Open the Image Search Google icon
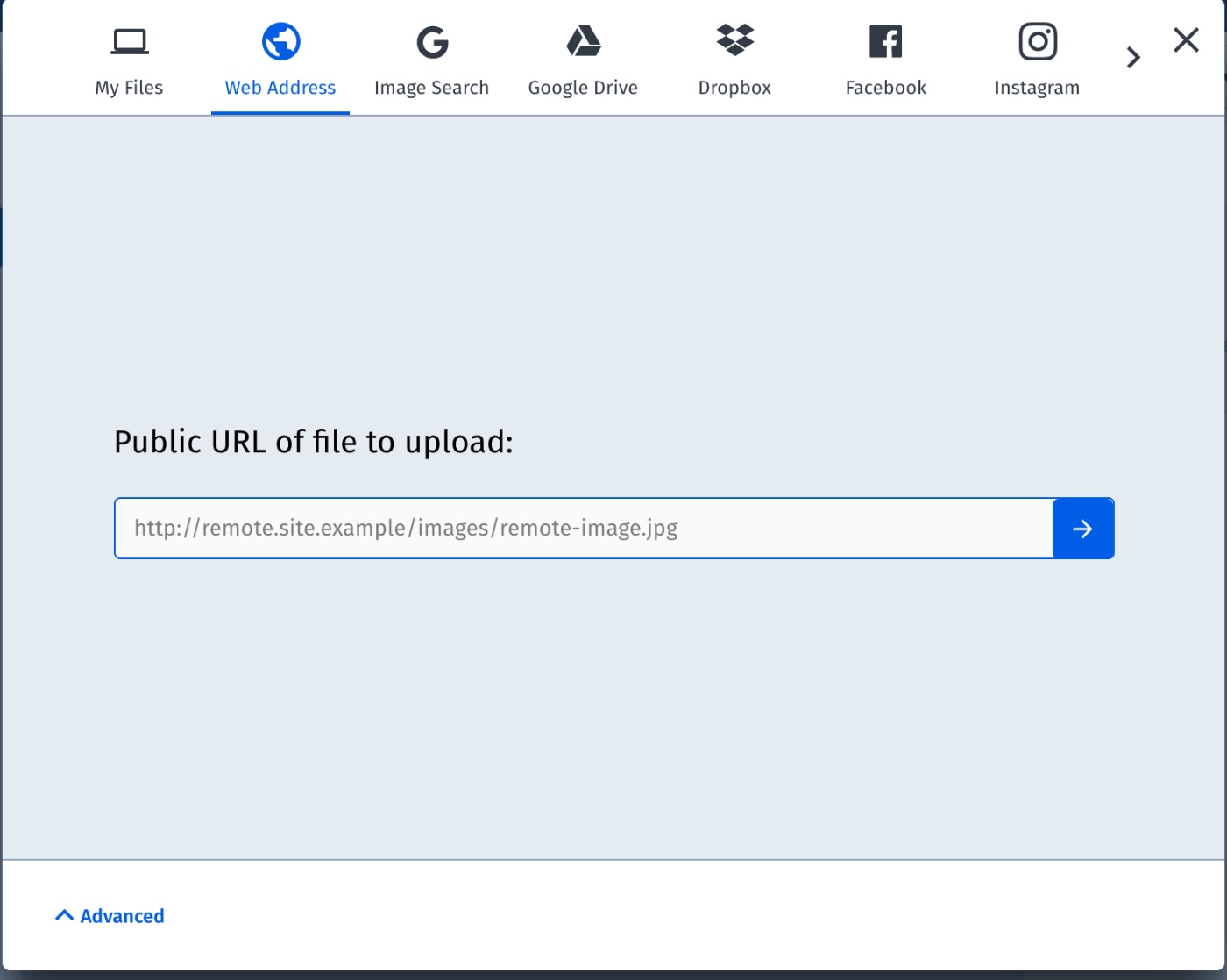 click(x=432, y=41)
